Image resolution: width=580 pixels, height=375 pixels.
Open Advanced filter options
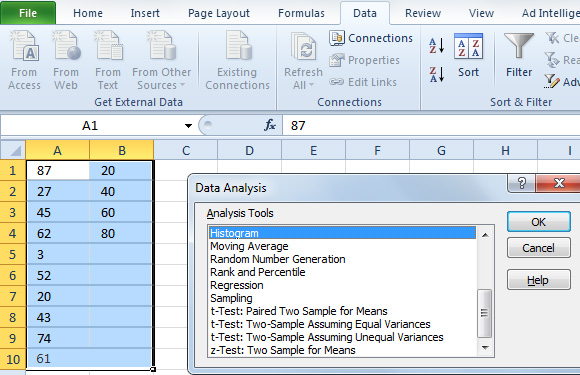pyautogui.click(x=562, y=81)
